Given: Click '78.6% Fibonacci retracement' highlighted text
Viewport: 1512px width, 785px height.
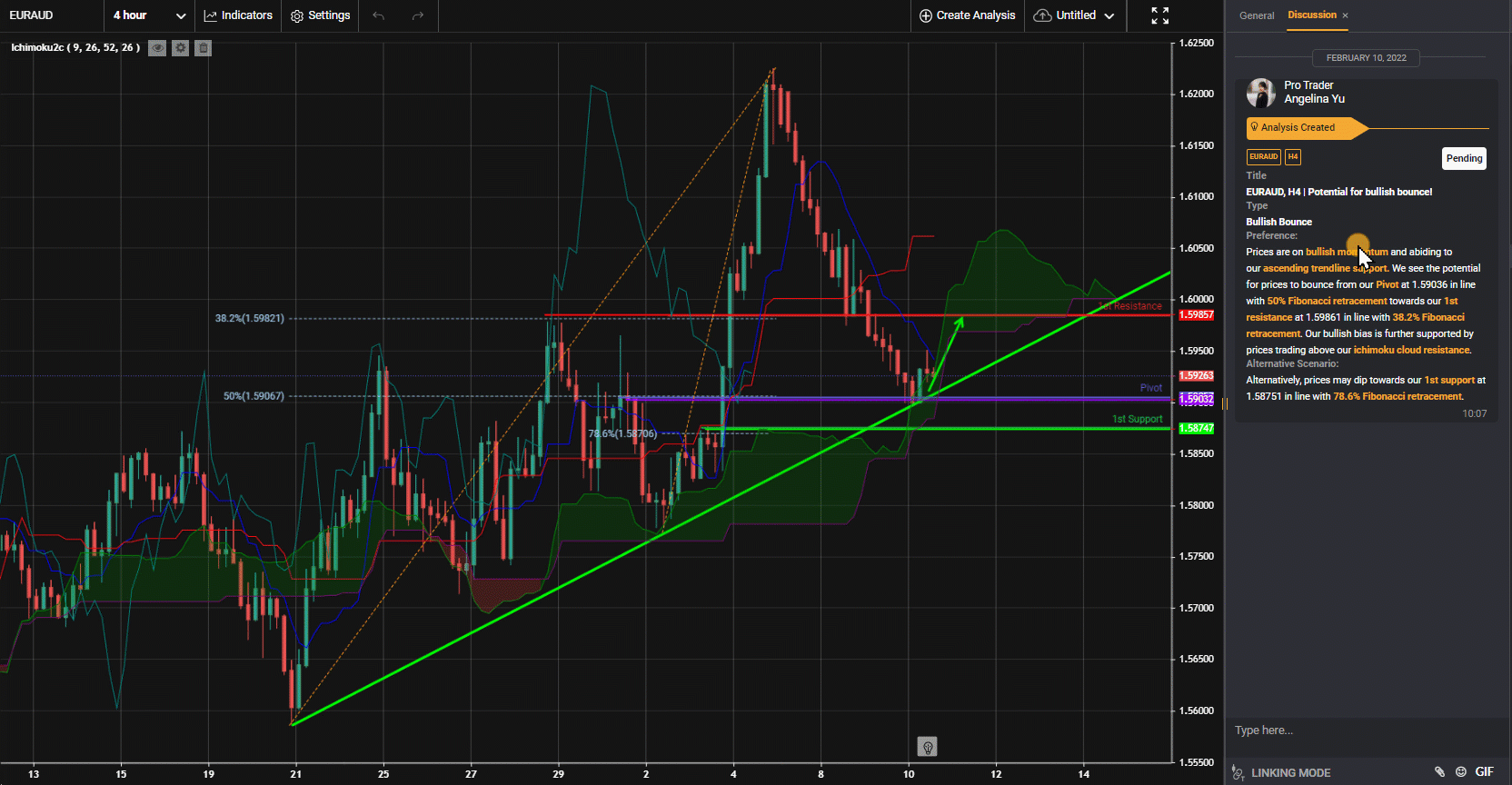Looking at the screenshot, I should [1398, 396].
